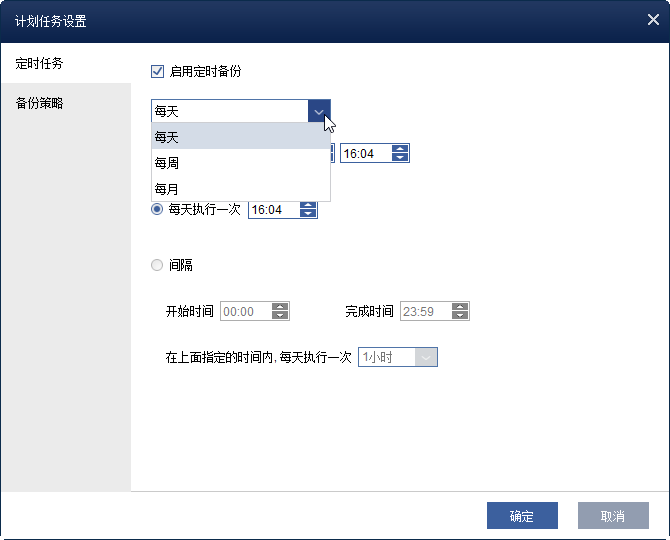This screenshot has height=540, width=670.
Task: Open the 1小时 interval dropdown
Action: click(x=426, y=357)
